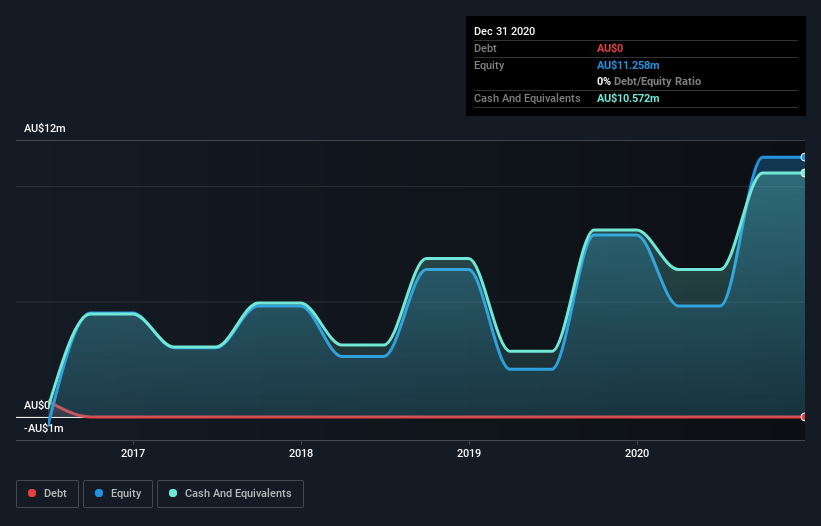Click the AU$10.572m cash value

[x=628, y=98]
